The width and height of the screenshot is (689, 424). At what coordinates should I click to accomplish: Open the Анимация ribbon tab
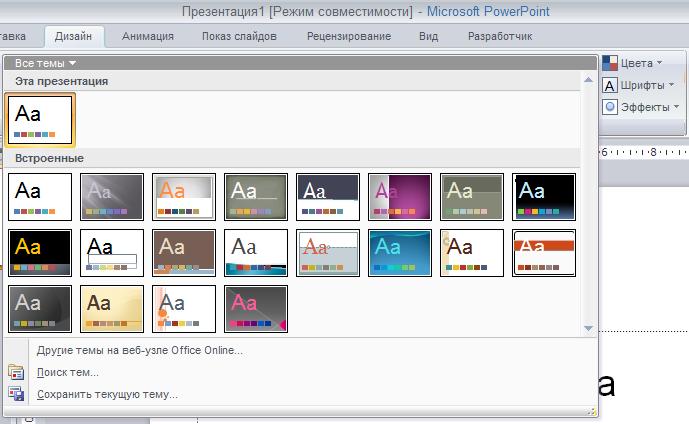coord(148,36)
